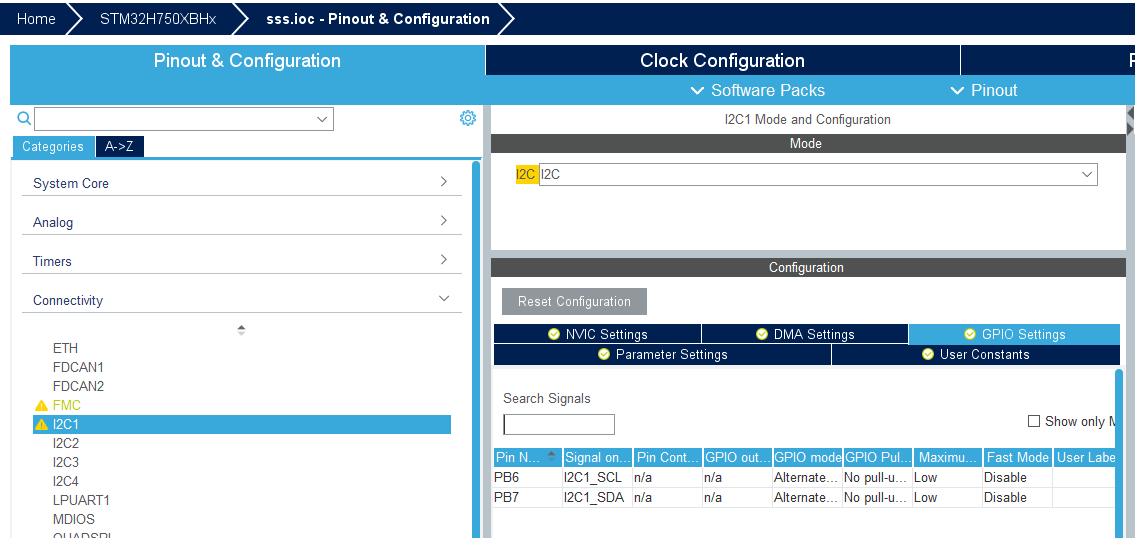The image size is (1135, 538).
Task: Open the DMA Settings tab
Action: click(x=805, y=334)
